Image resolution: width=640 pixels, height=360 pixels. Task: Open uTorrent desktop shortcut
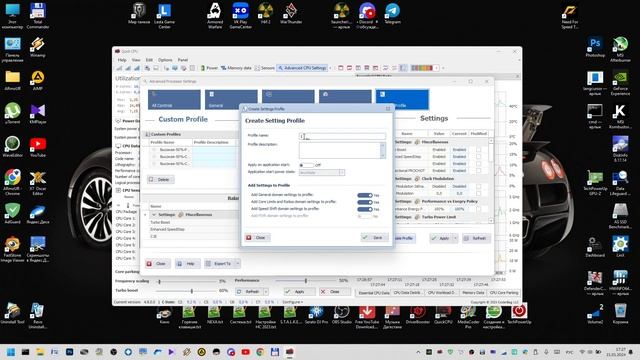point(12,113)
